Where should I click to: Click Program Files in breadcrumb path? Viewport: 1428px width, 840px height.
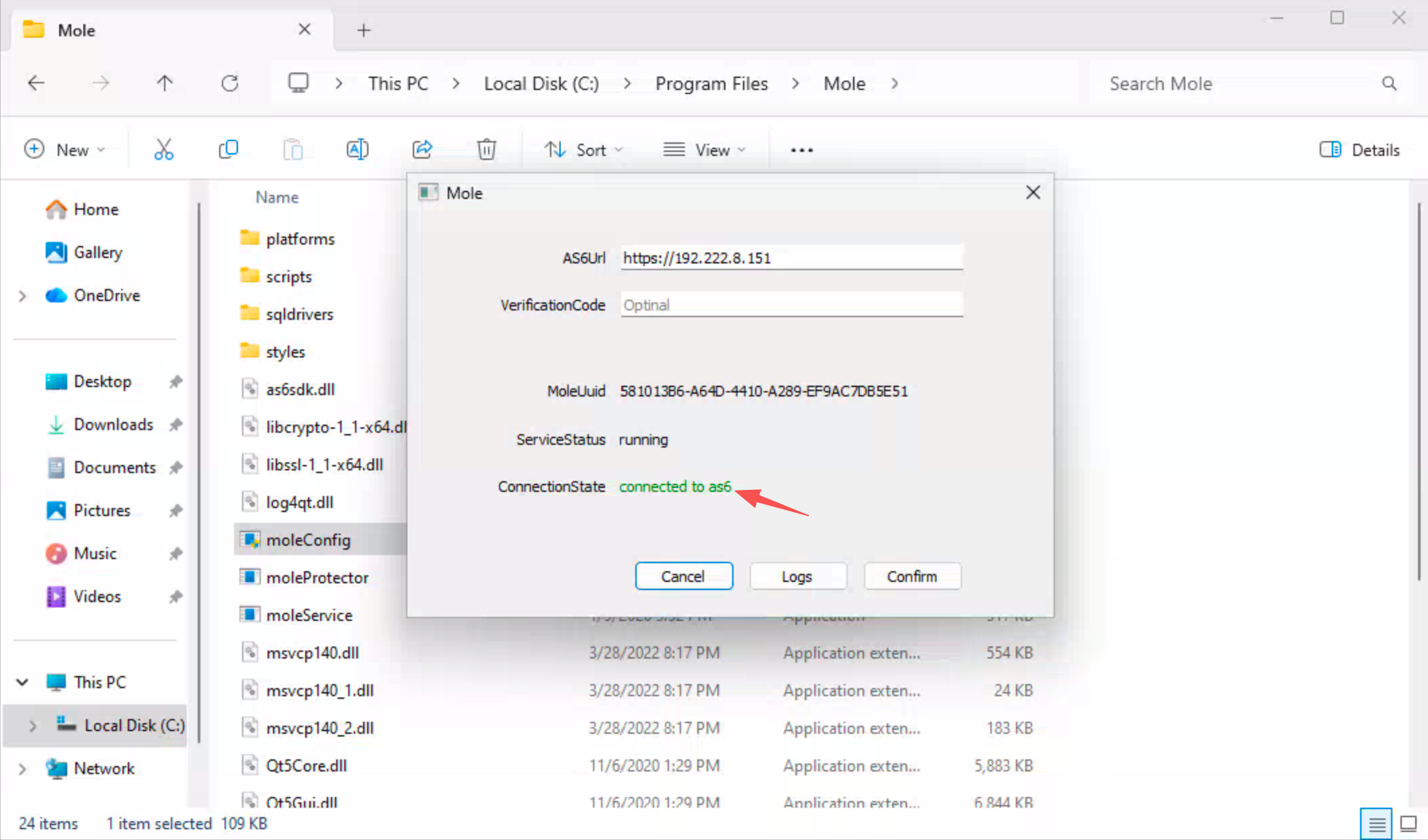pyautogui.click(x=711, y=83)
